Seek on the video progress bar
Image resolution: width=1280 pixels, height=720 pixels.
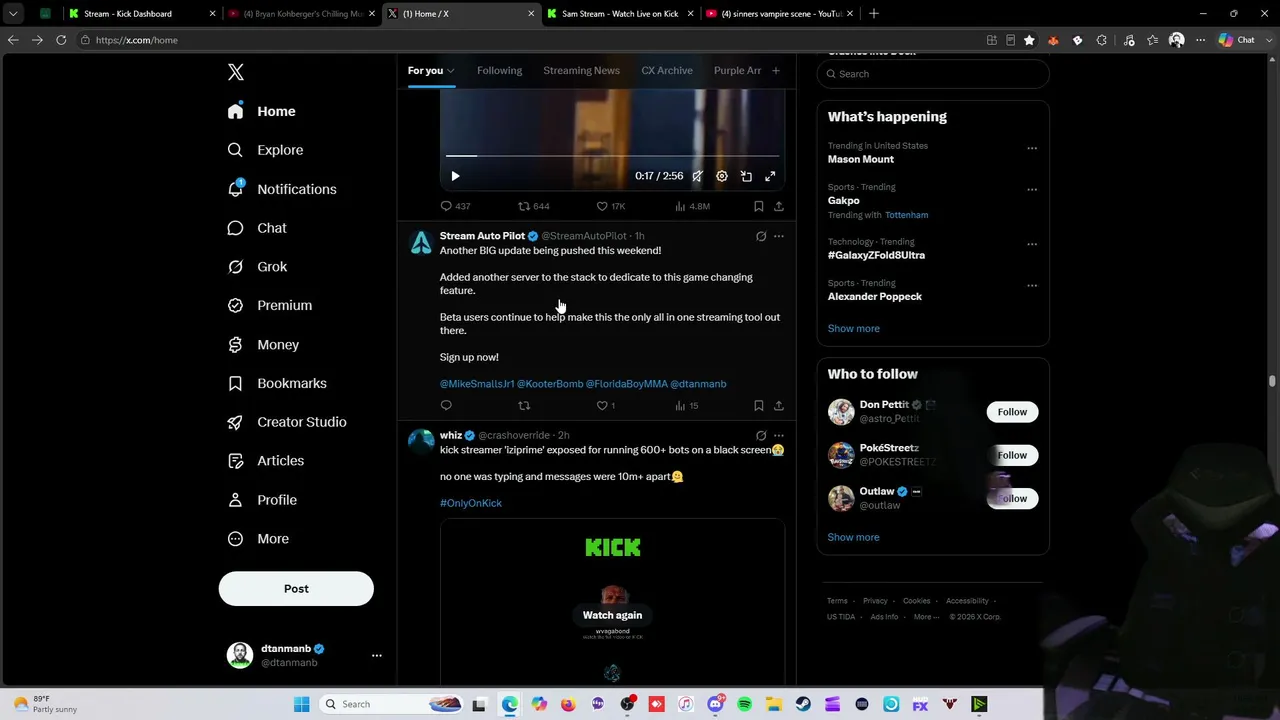(x=612, y=156)
